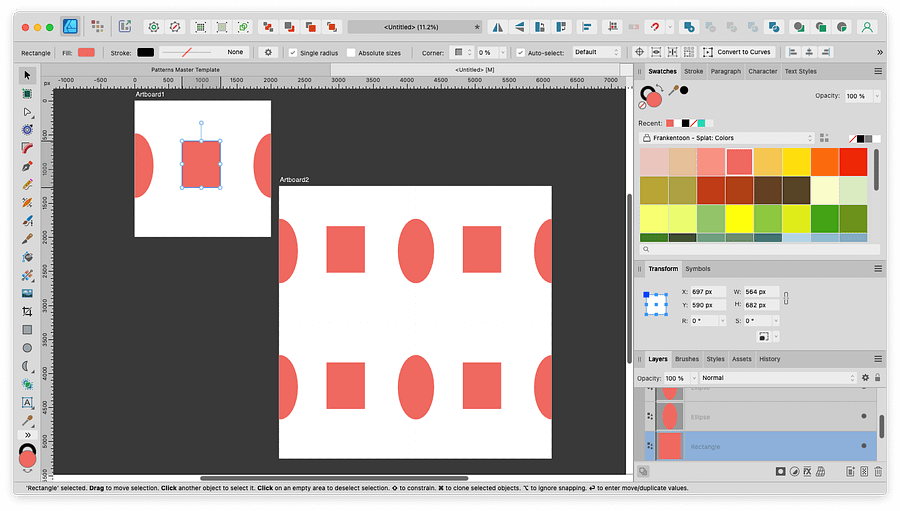Open the blend mode Normal dropdown
Screen dimensions: 900x511
777,378
